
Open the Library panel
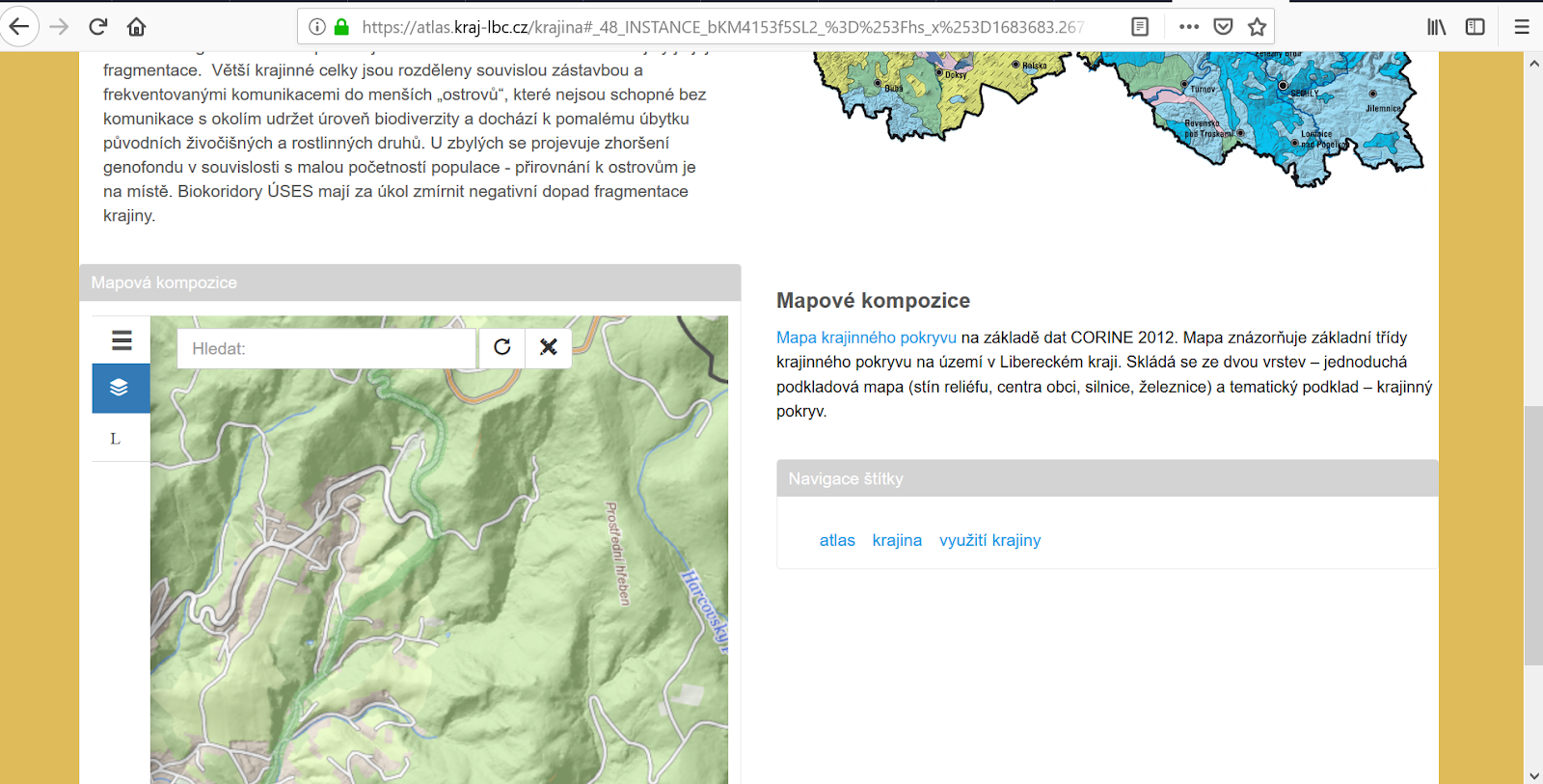click(x=1437, y=27)
